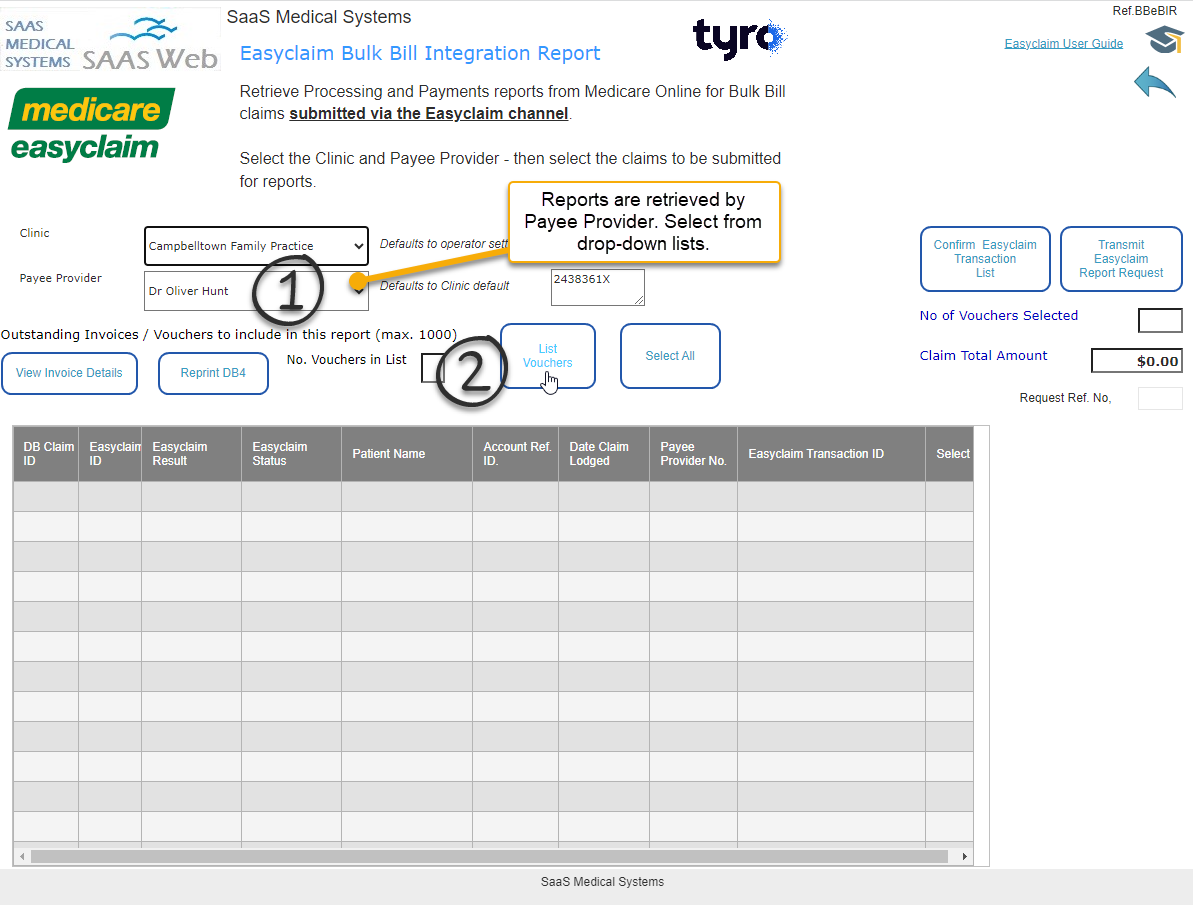
Task: Click the blue back arrow icon
Action: pos(1154,81)
